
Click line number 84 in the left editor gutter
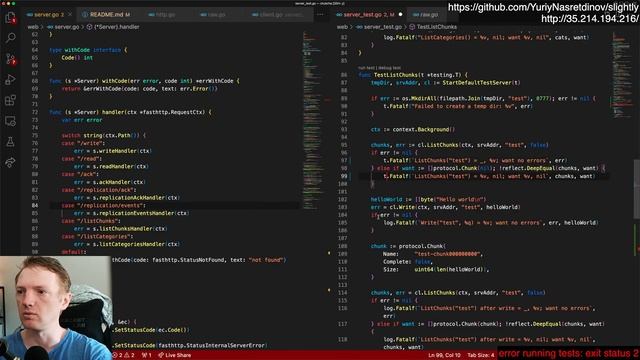coord(35,205)
